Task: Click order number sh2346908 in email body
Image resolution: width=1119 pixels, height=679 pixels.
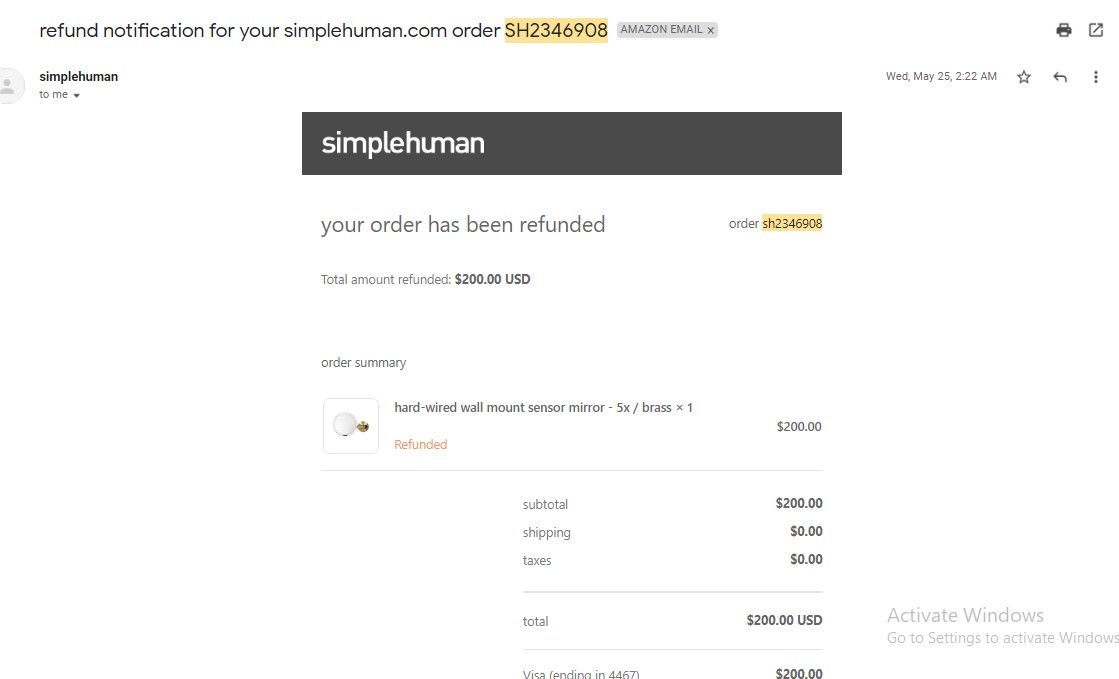Action: (792, 223)
